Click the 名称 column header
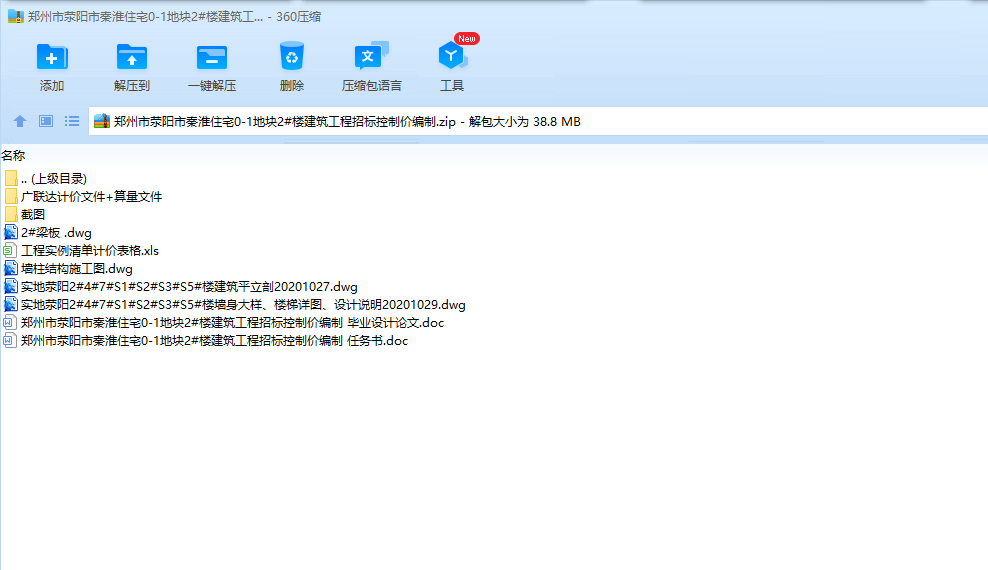 [x=13, y=155]
